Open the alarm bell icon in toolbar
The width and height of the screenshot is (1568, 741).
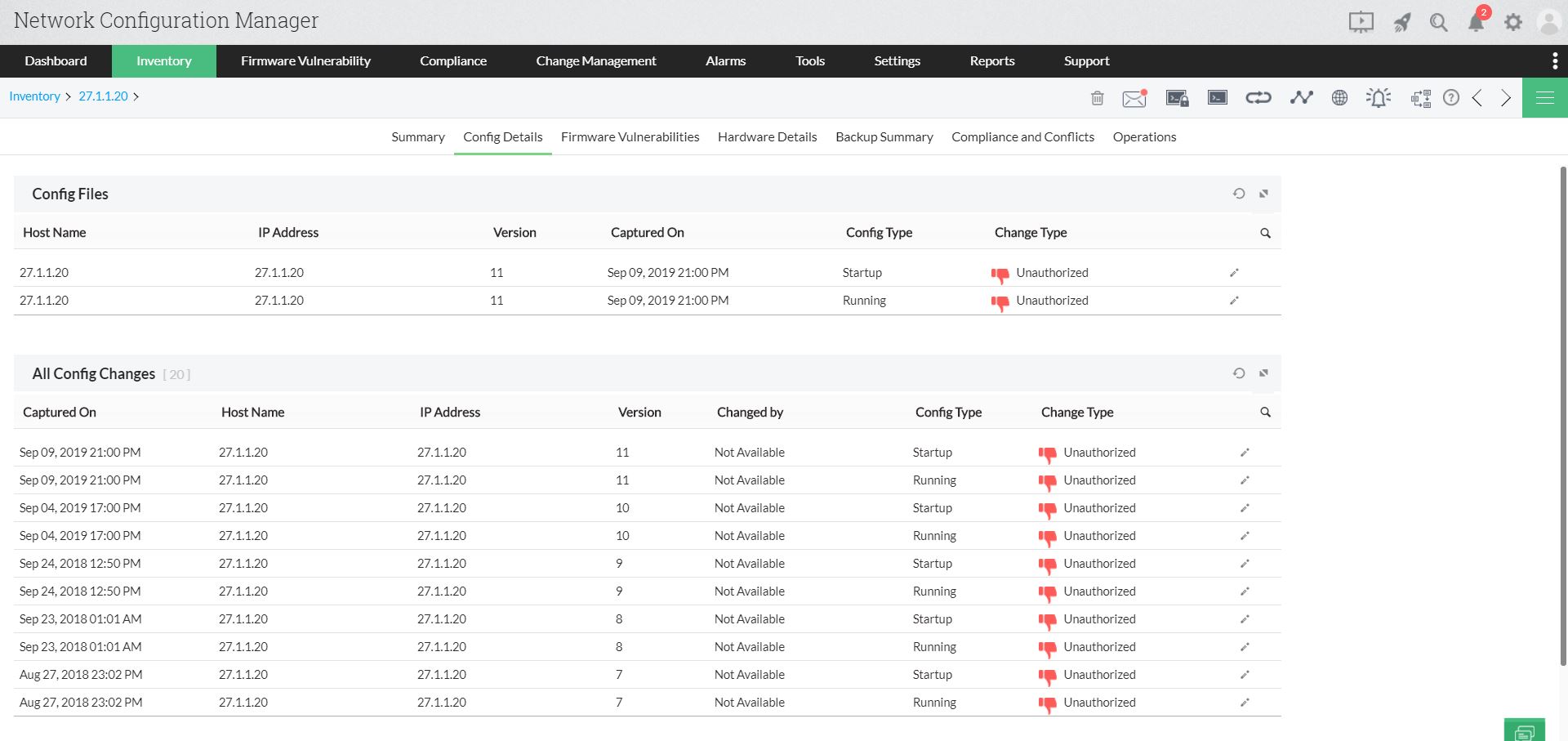(x=1379, y=97)
